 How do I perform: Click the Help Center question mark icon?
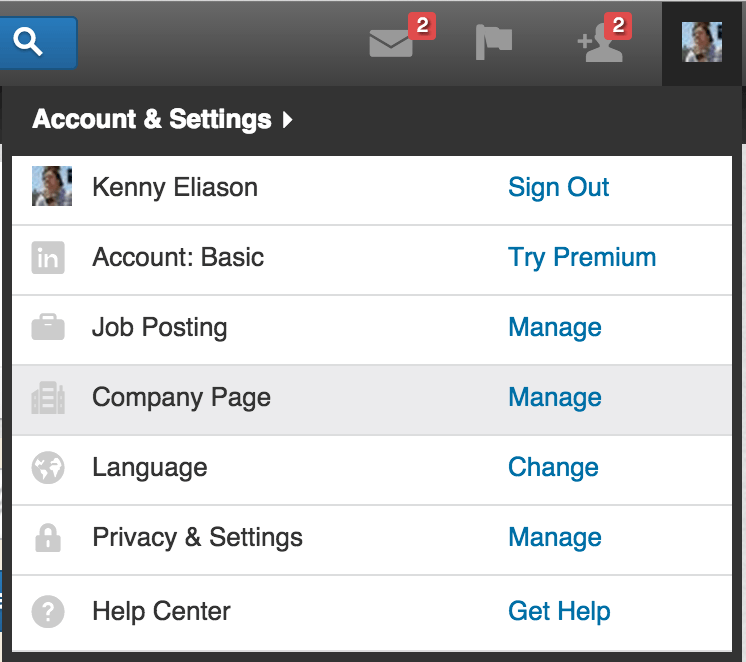(x=48, y=612)
